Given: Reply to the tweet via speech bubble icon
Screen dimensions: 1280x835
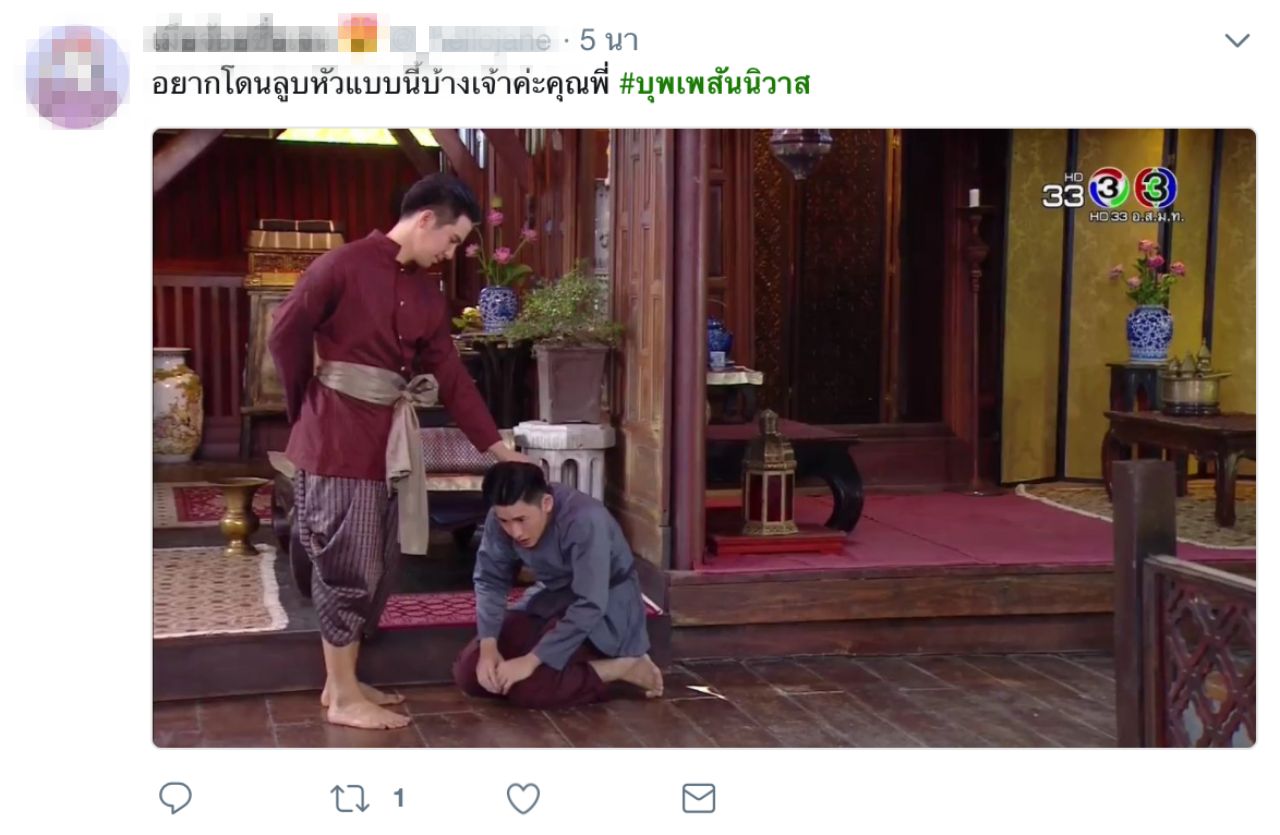Looking at the screenshot, I should tap(175, 797).
